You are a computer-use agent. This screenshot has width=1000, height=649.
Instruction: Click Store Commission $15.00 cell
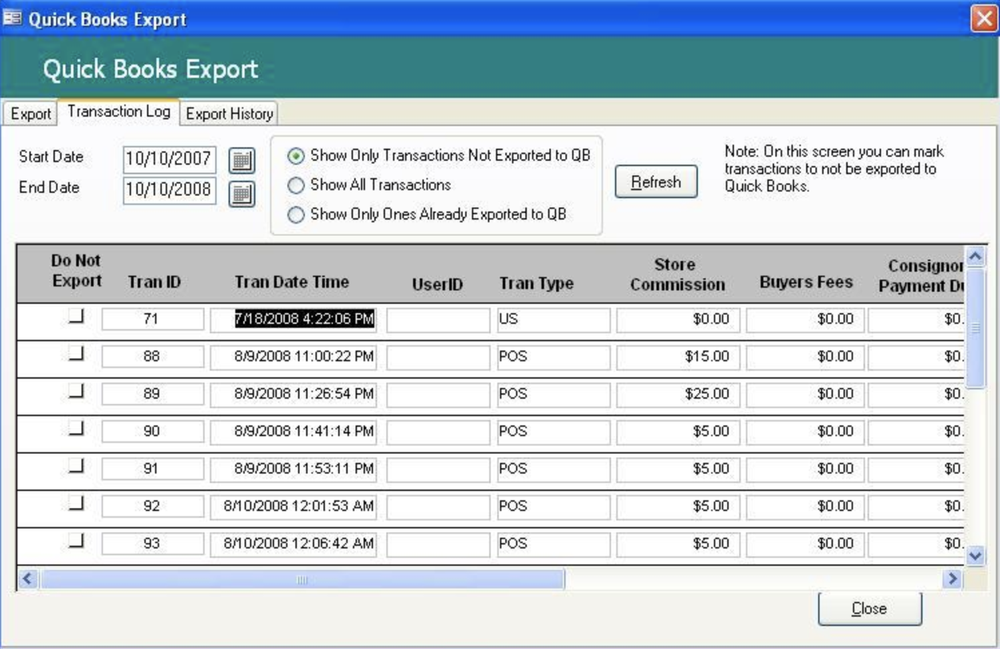(678, 358)
